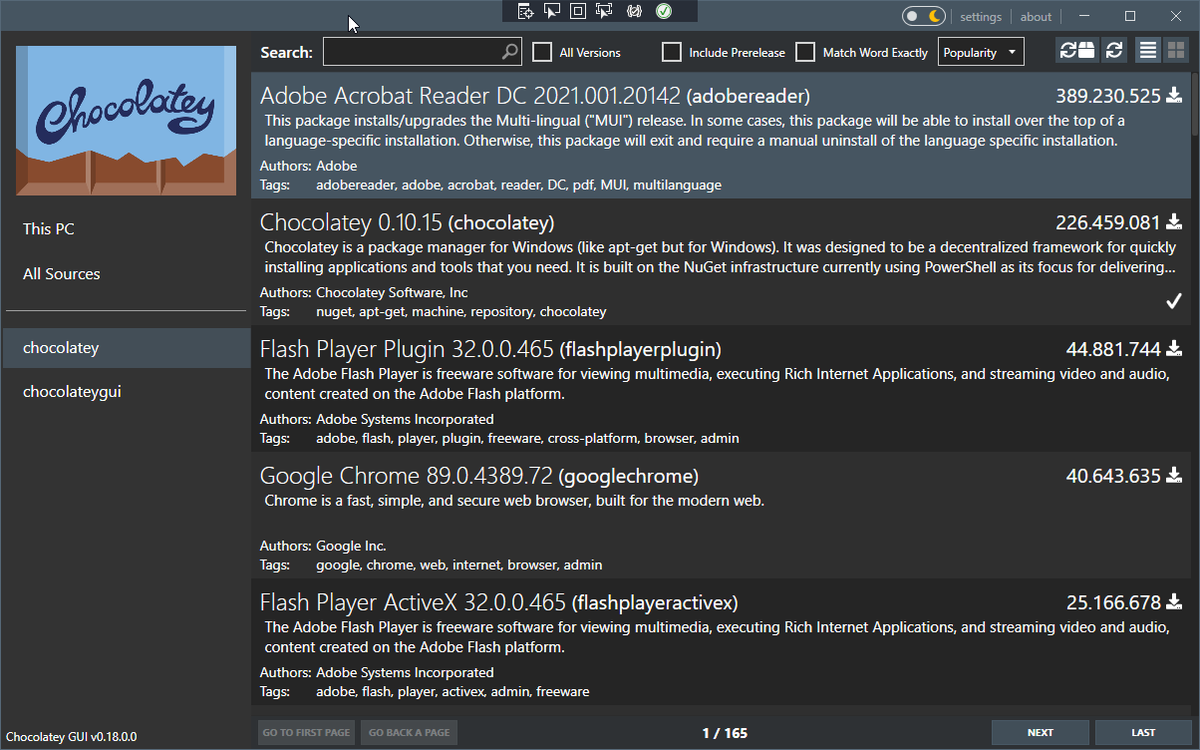The height and width of the screenshot is (750, 1200).
Task: Click the Chocolatey logo image
Action: [x=126, y=120]
